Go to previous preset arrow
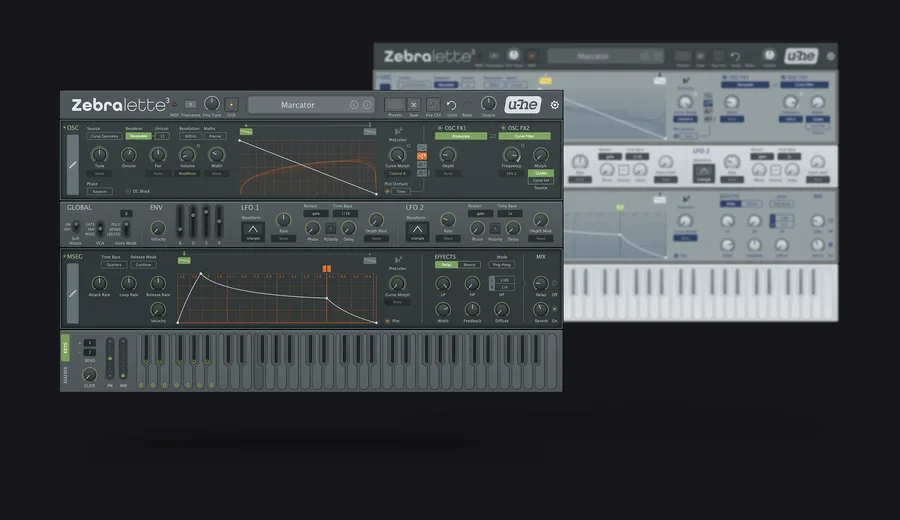Image resolution: width=900 pixels, height=520 pixels. click(x=354, y=105)
